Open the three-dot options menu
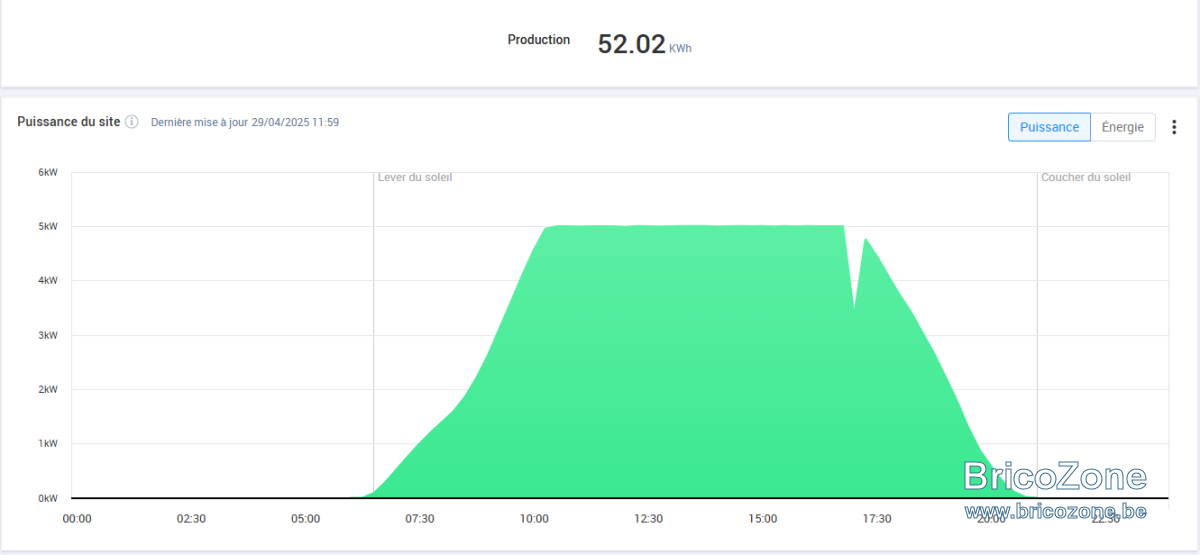The height and width of the screenshot is (555, 1200). click(1174, 127)
